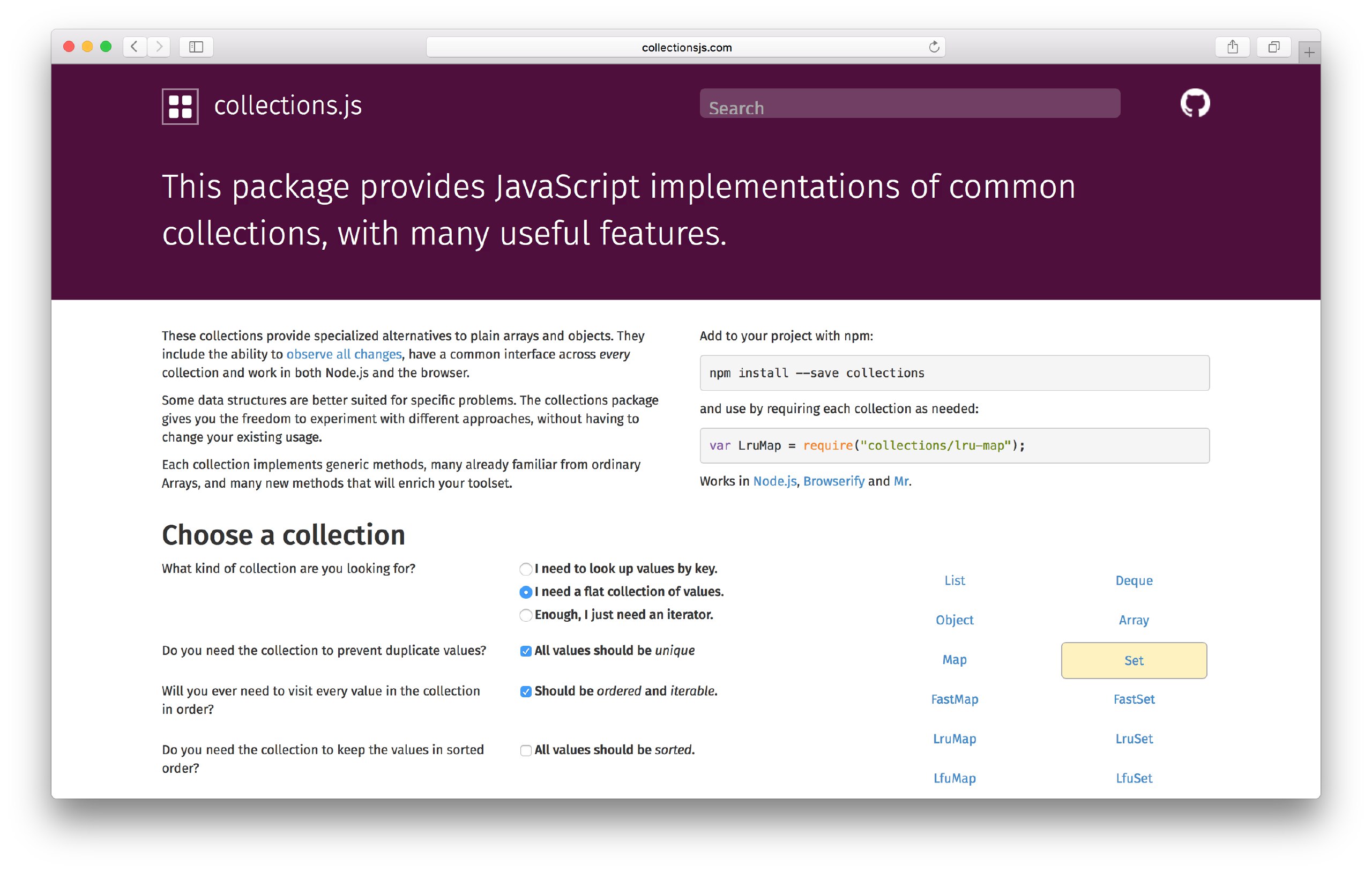
Task: Open the LfuSet collection link
Action: coord(1134,779)
